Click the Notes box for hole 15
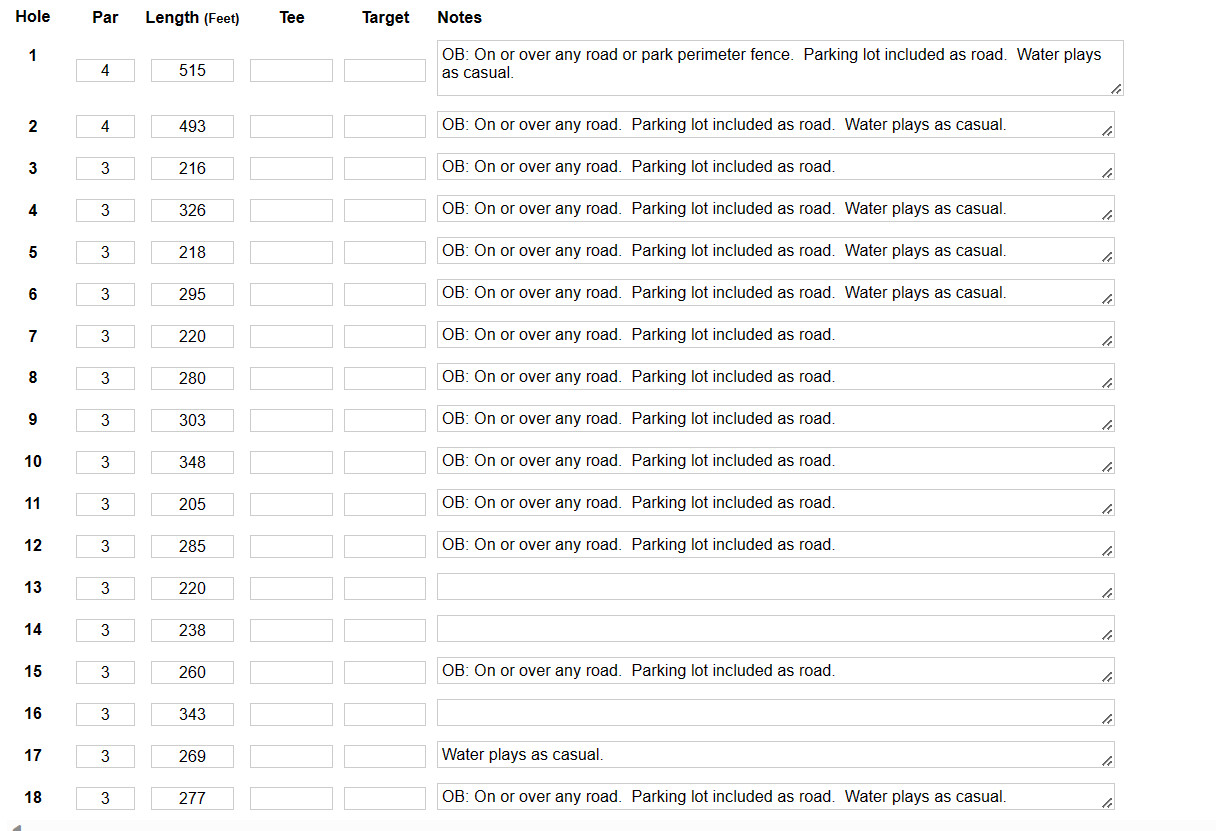 click(776, 671)
